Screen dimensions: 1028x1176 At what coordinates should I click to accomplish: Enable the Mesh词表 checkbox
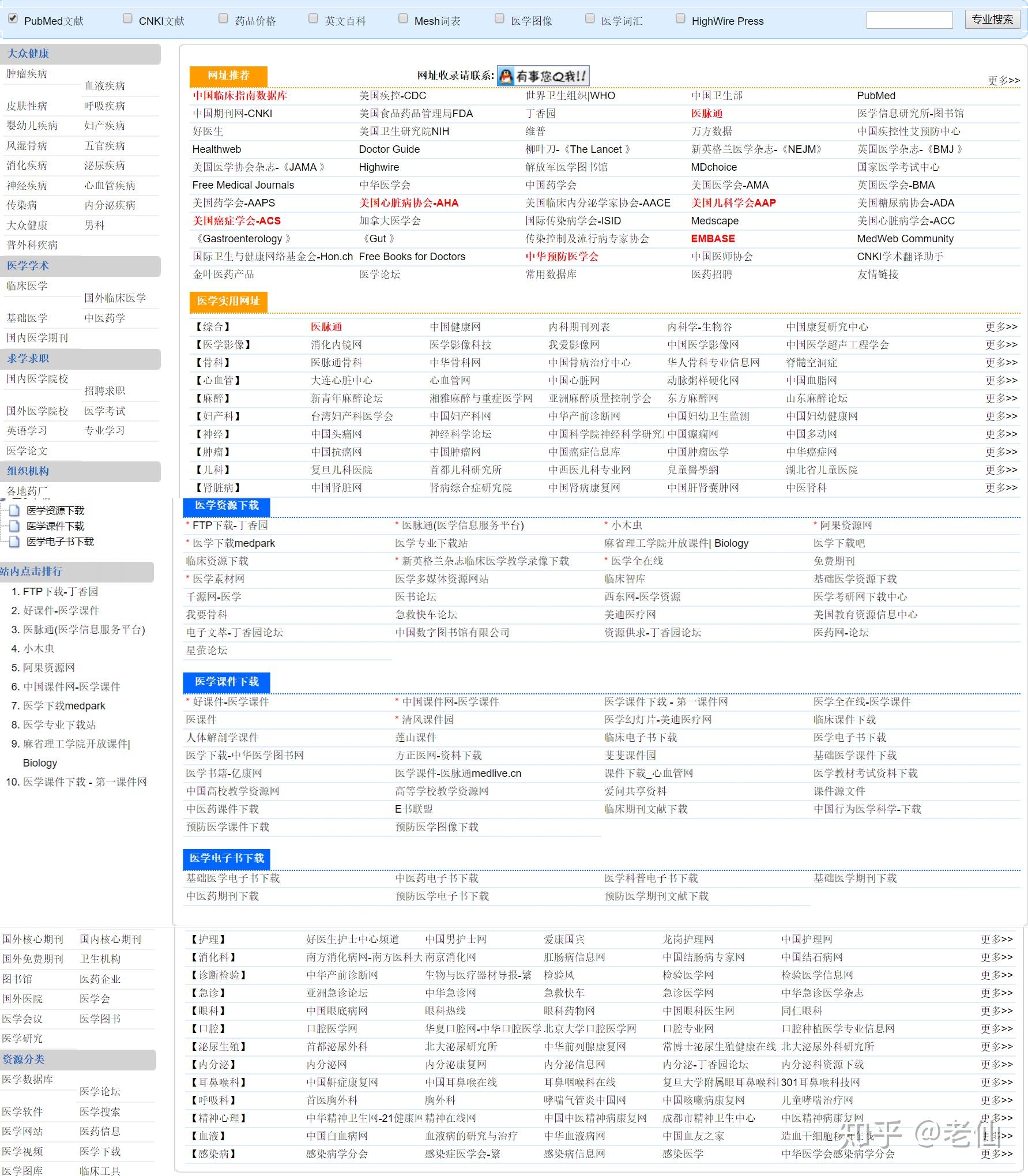click(x=403, y=19)
